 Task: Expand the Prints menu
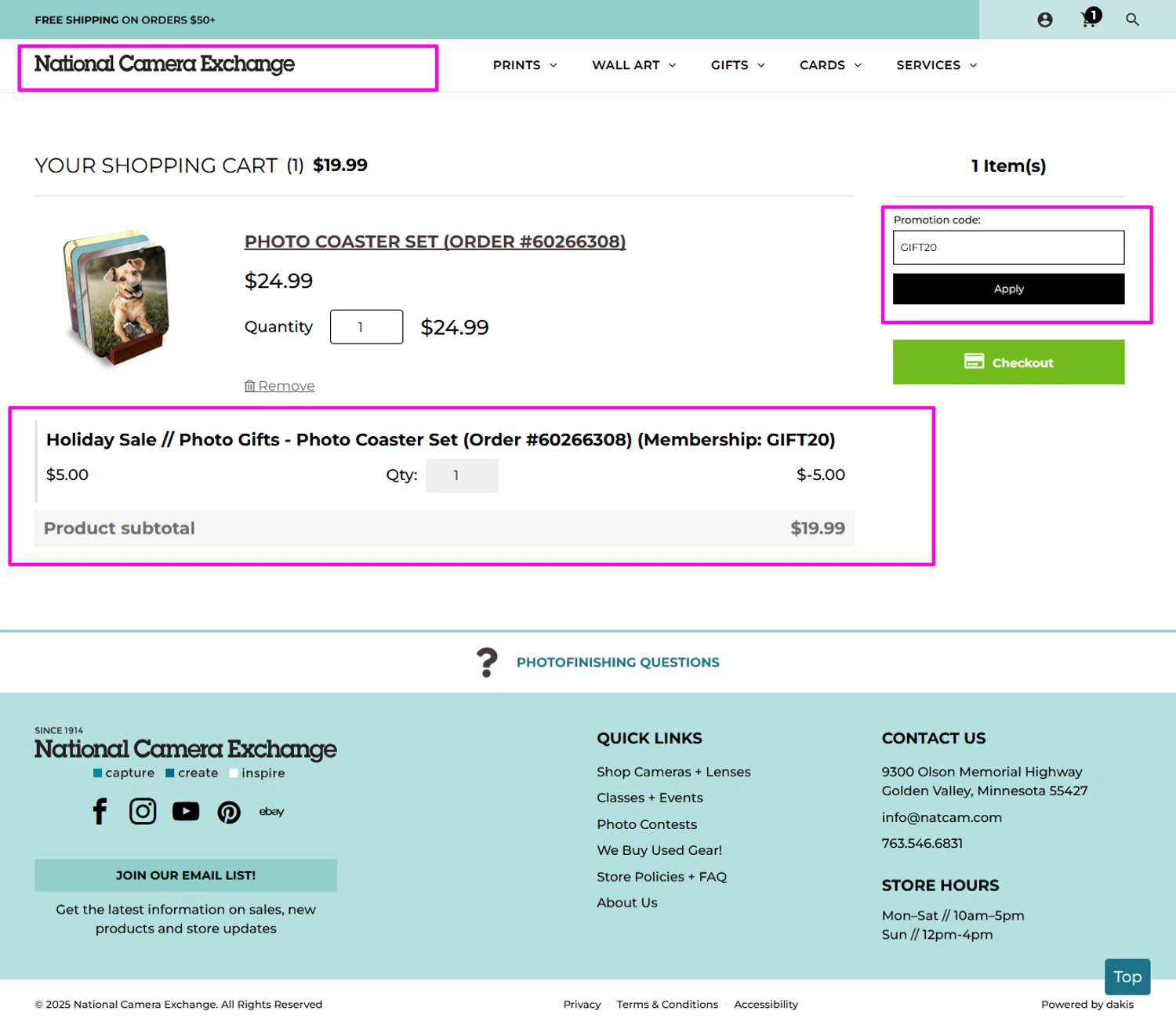(524, 65)
